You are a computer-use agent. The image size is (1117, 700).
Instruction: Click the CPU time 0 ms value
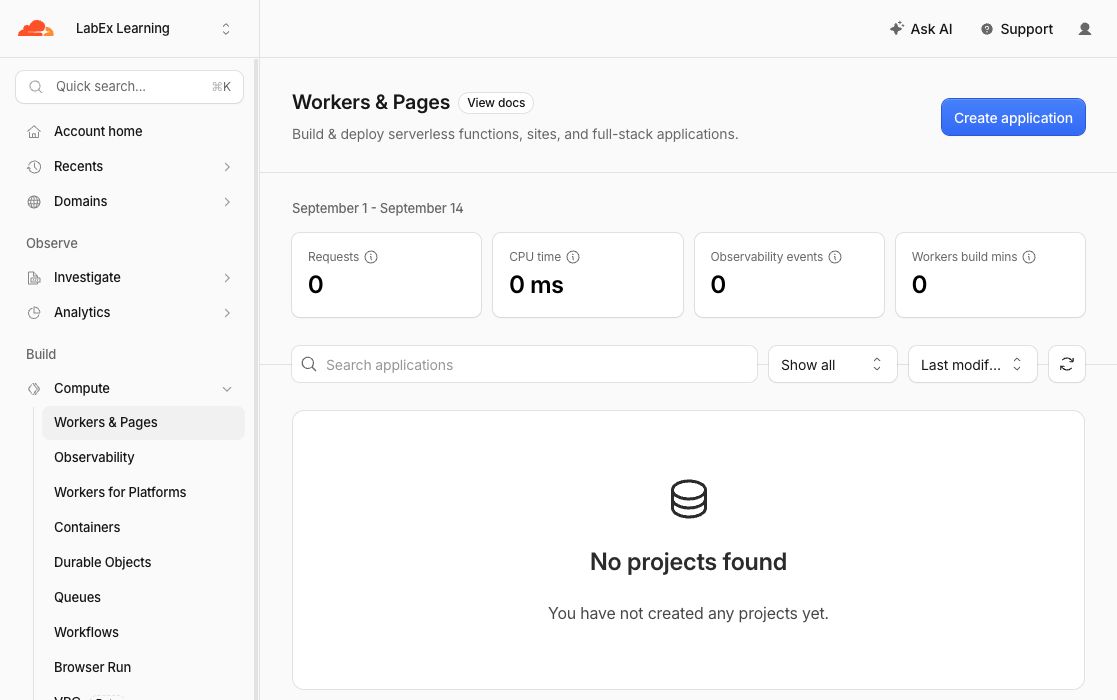536,285
